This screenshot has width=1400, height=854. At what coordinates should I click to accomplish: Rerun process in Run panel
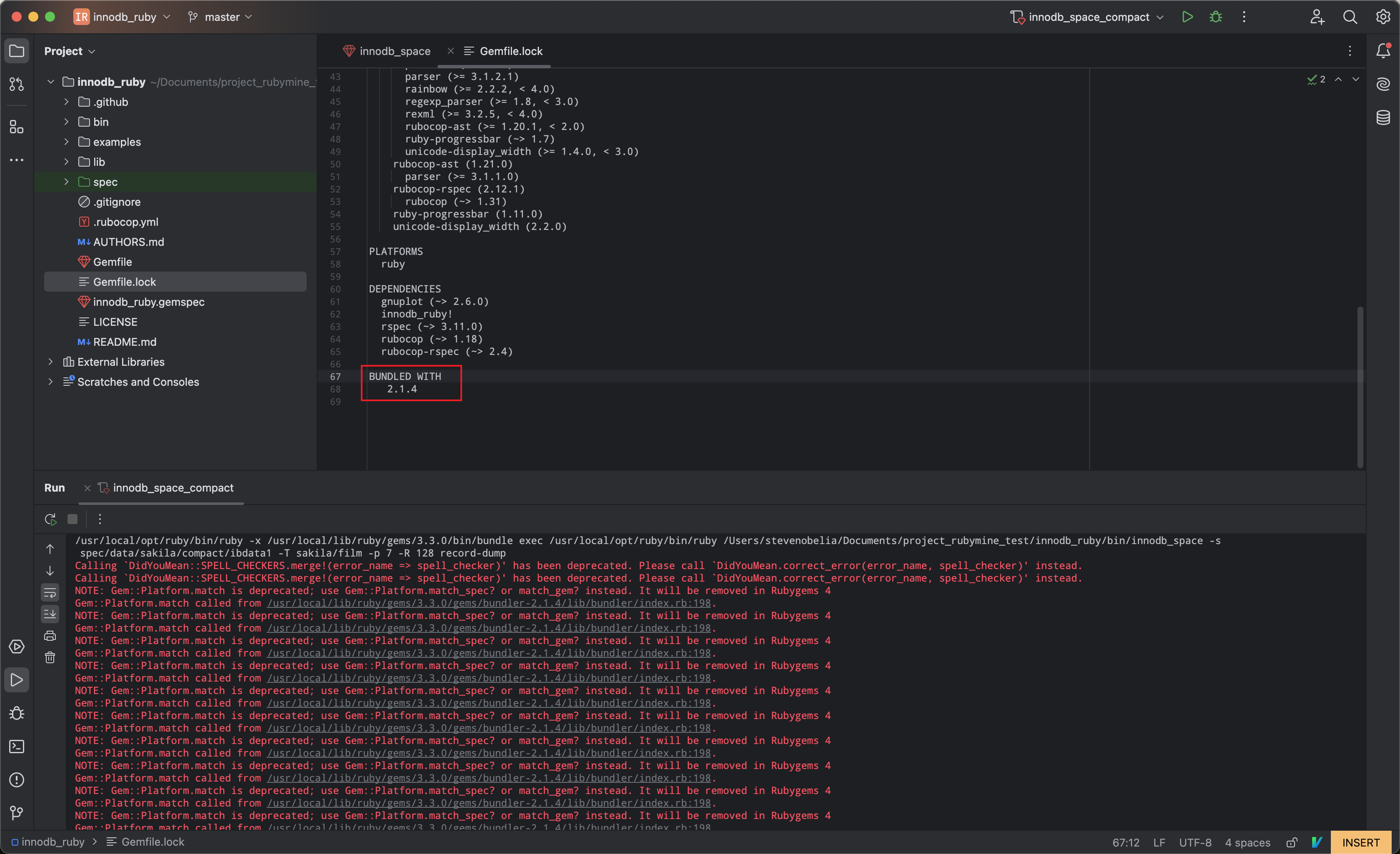[x=50, y=519]
